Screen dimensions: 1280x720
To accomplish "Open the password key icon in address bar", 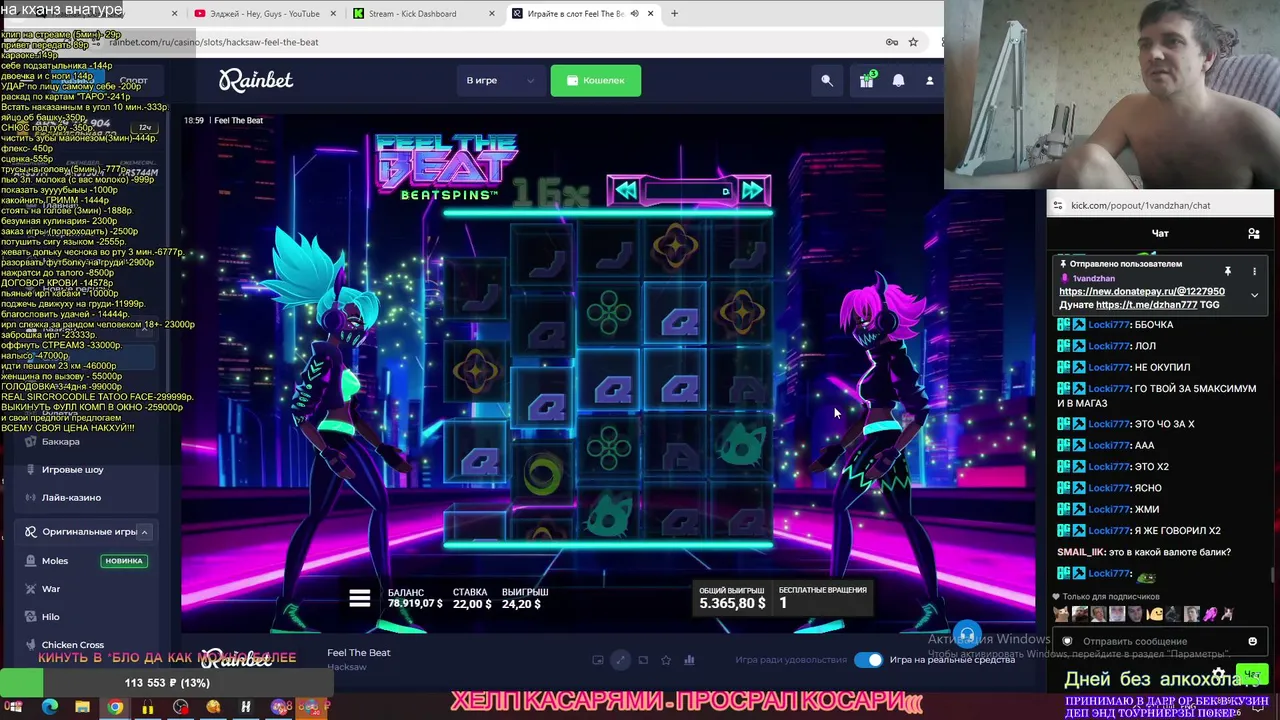I will (892, 42).
